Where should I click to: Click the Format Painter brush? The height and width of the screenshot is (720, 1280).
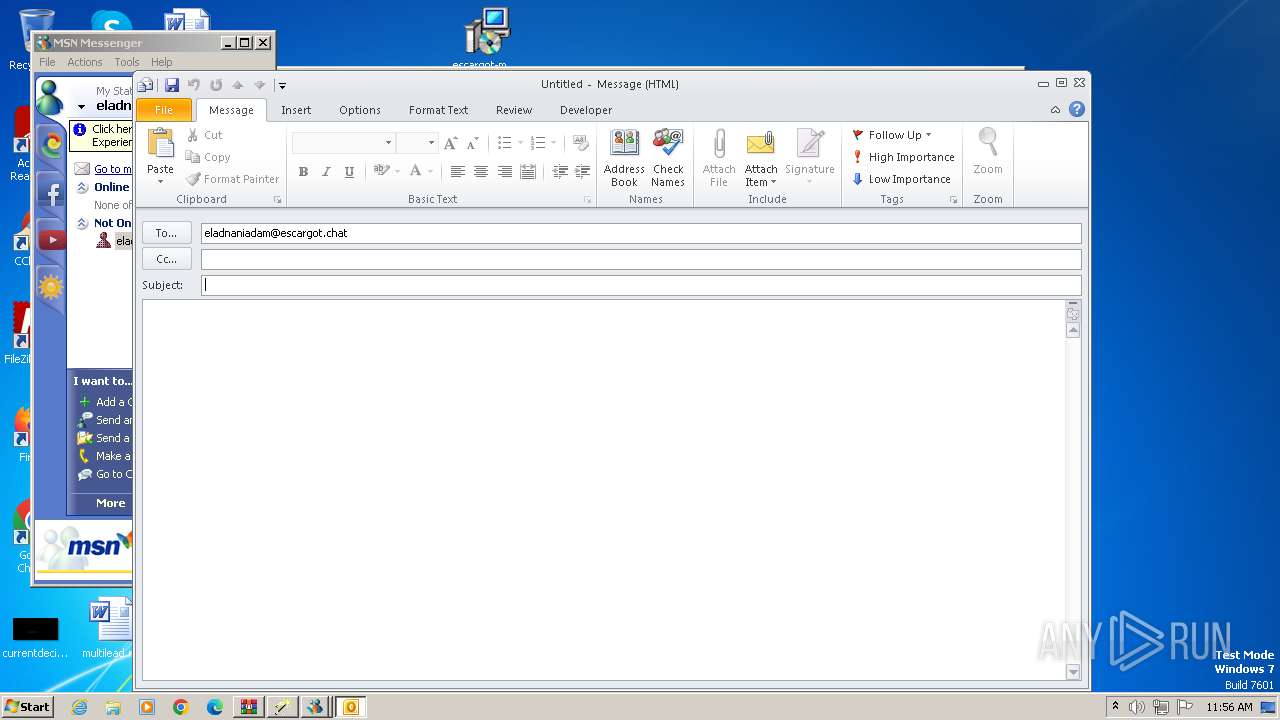193,179
